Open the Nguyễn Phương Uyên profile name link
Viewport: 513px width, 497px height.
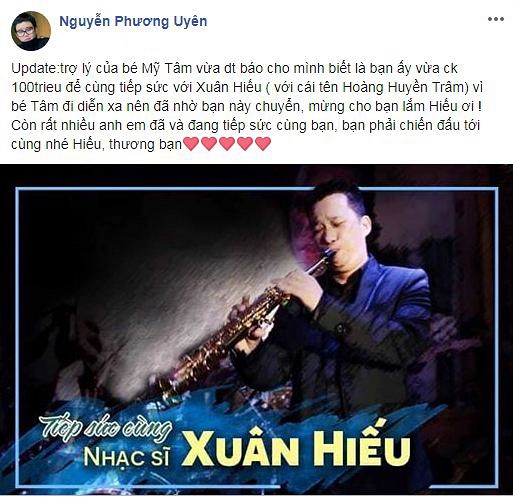pyautogui.click(x=133, y=21)
